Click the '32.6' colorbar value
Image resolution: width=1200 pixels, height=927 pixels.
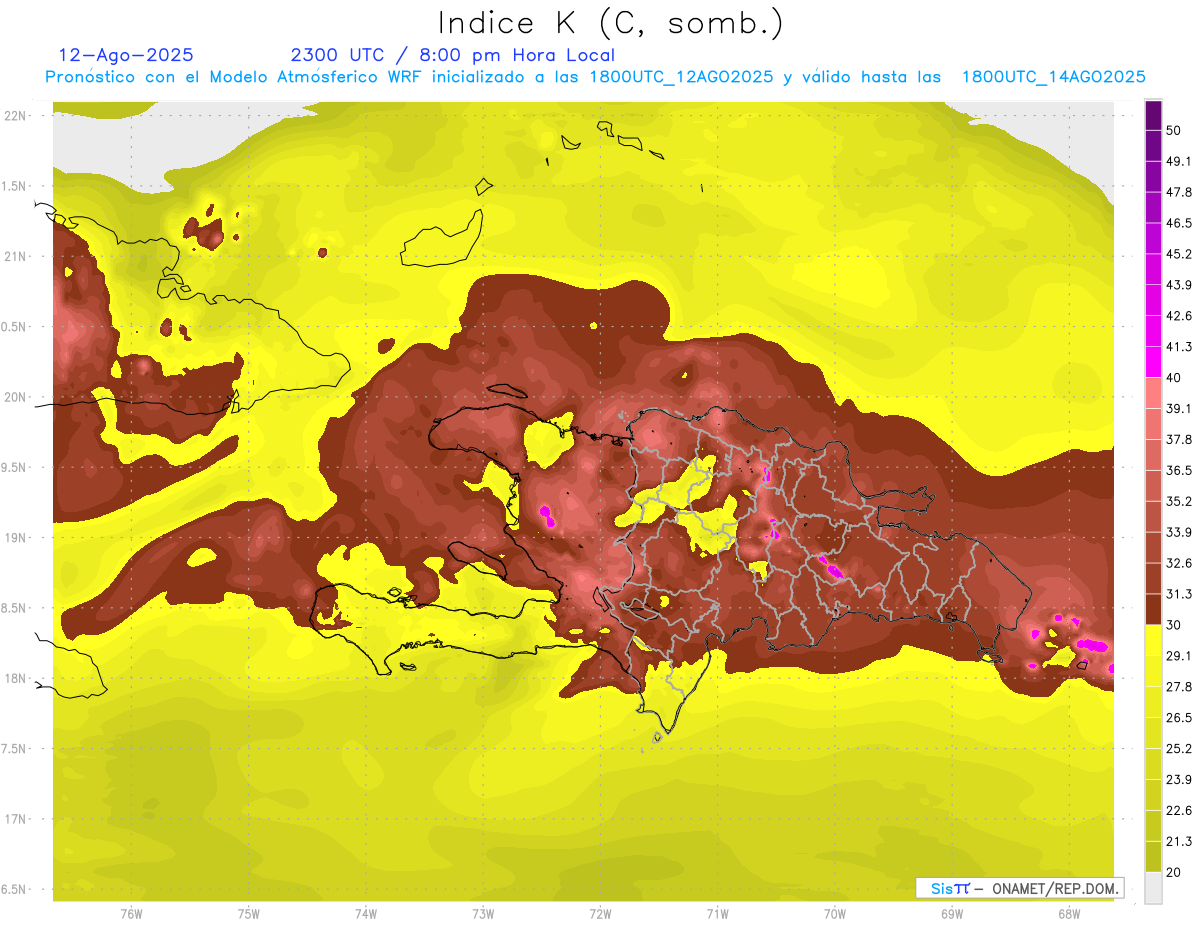click(1179, 563)
